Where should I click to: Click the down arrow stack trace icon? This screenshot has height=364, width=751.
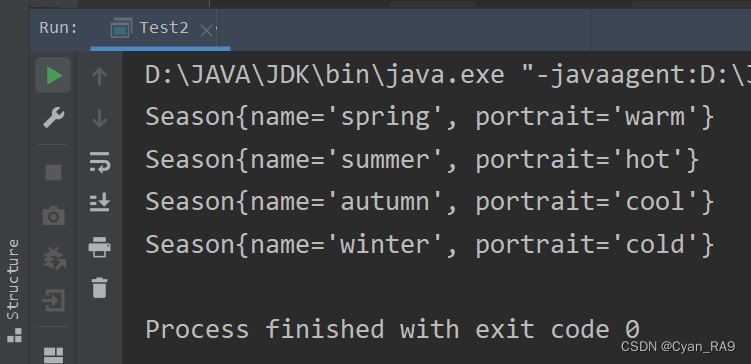[99, 118]
